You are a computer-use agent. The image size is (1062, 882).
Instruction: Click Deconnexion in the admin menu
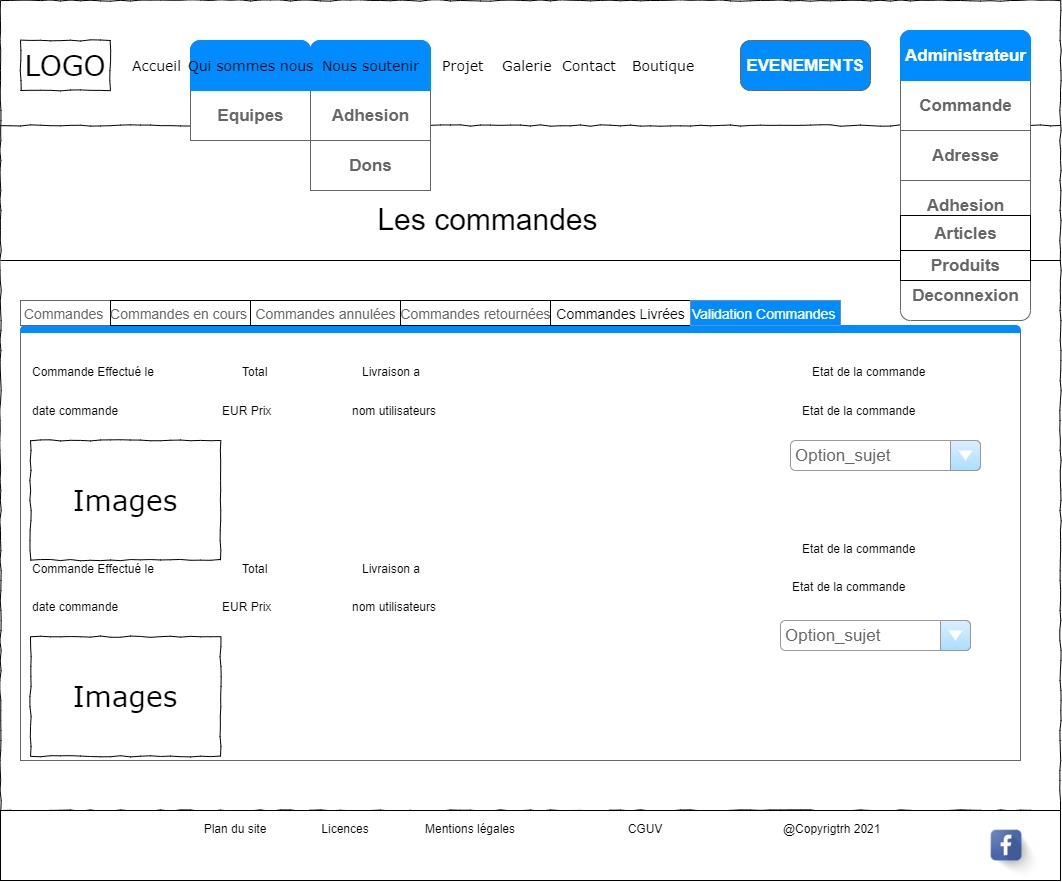click(x=965, y=296)
